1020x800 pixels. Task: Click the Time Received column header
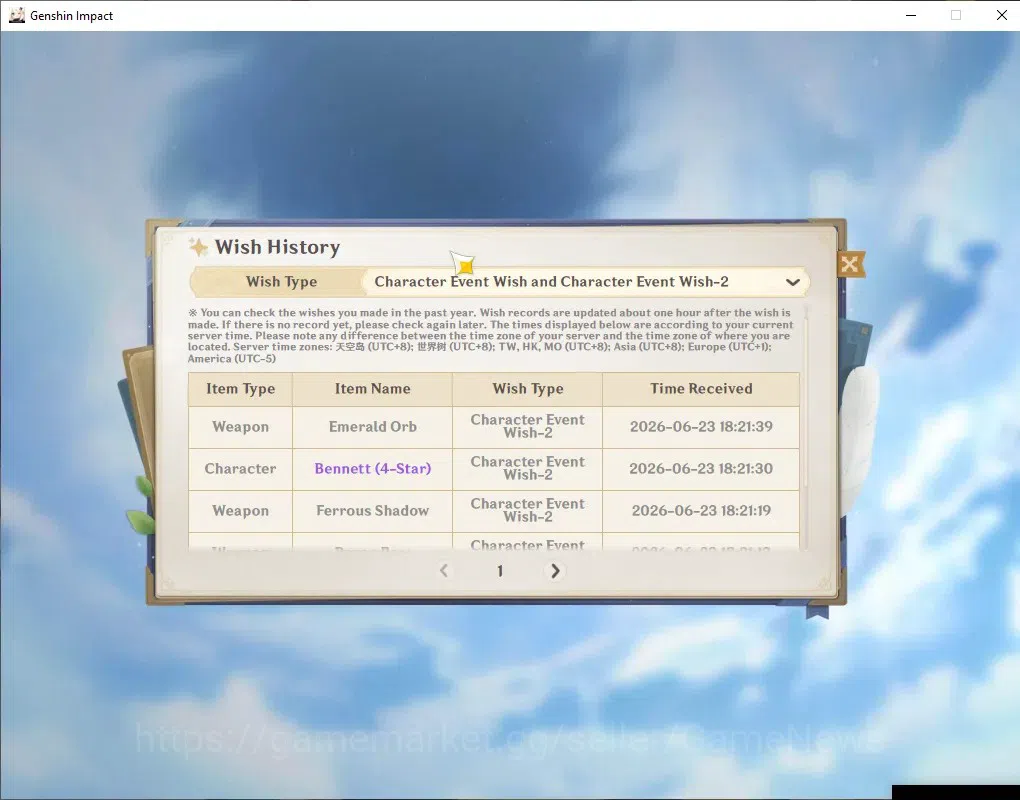(701, 389)
